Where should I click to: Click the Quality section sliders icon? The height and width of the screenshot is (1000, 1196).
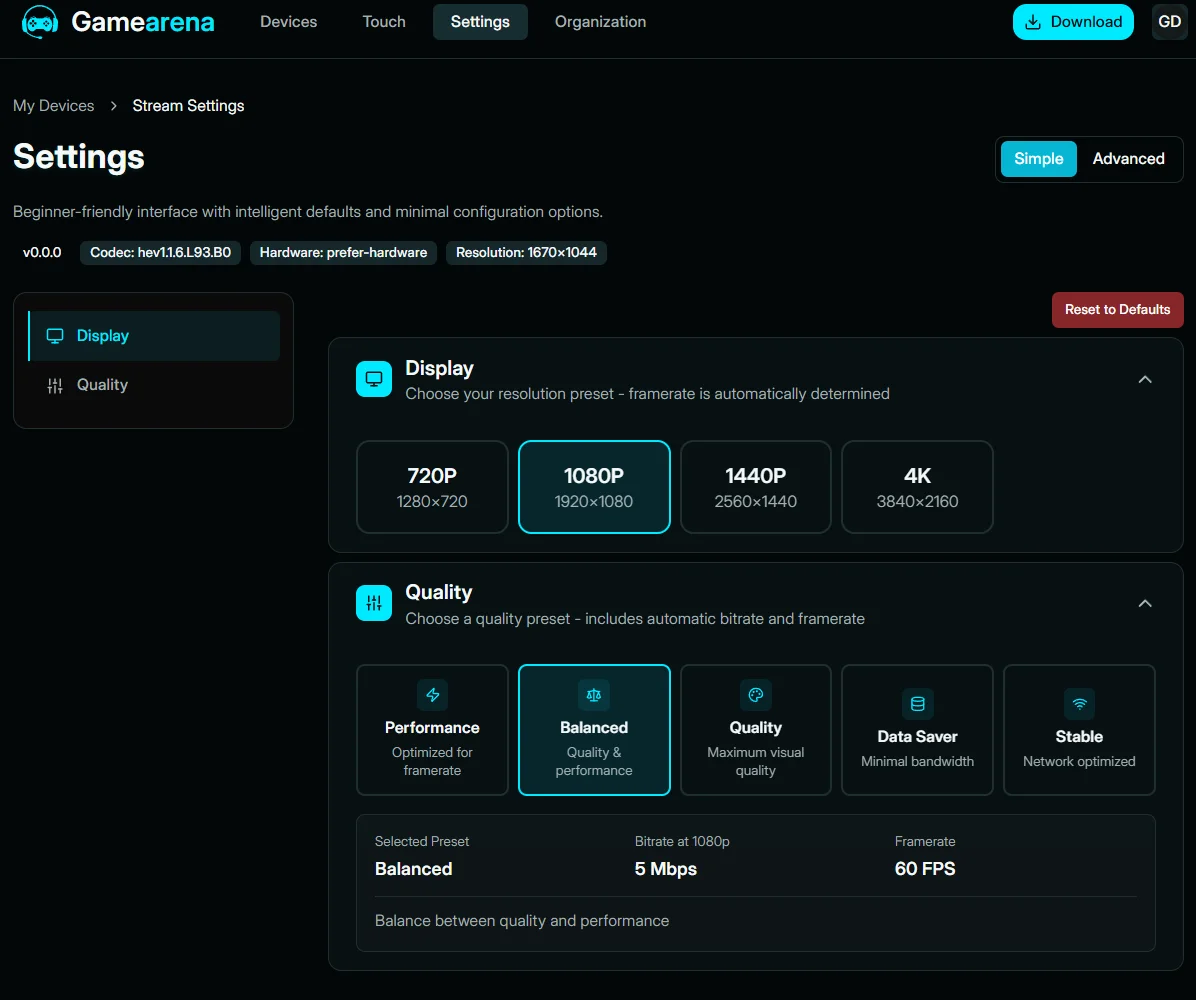pos(374,603)
